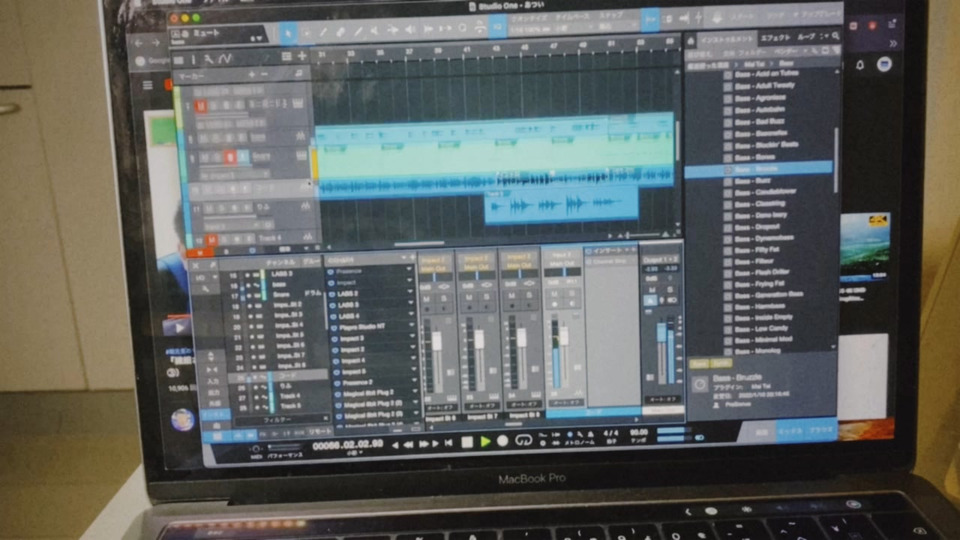Click the record button in the transport

(503, 441)
